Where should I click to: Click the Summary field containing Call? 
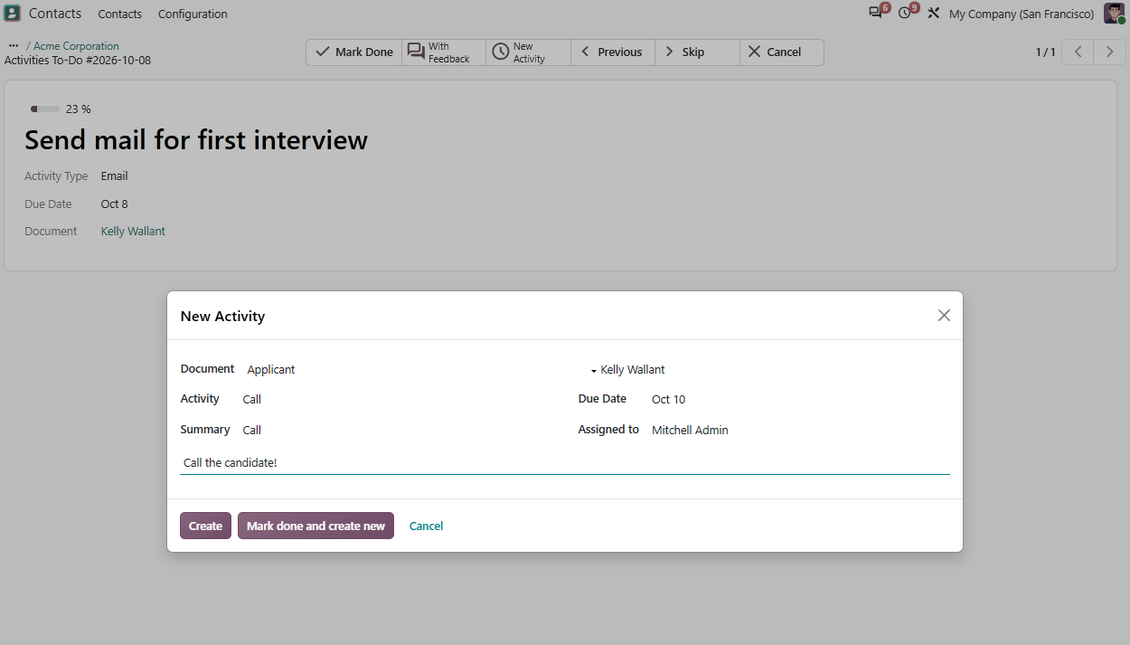click(395, 430)
